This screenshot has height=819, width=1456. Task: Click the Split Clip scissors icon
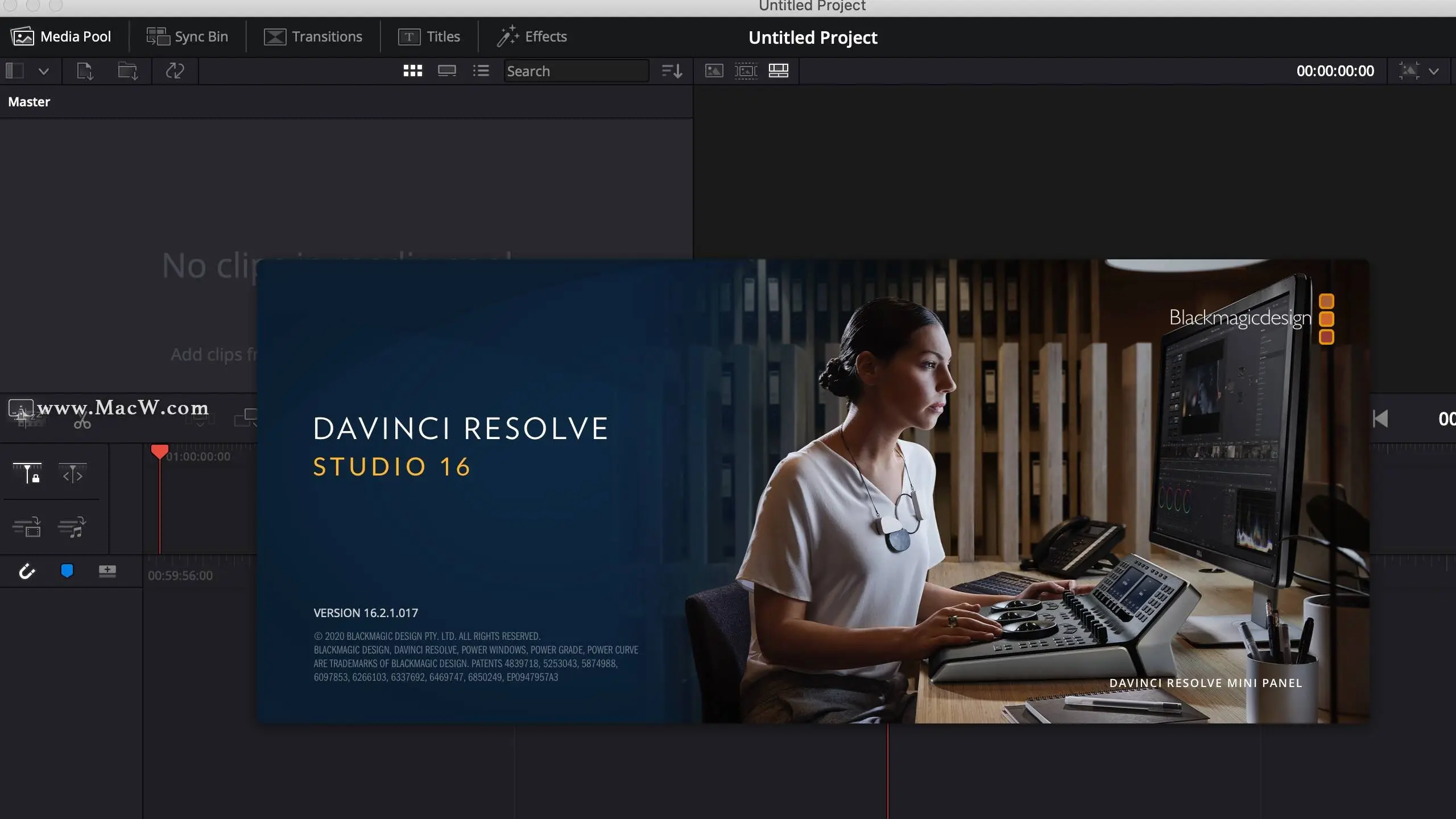point(82,421)
